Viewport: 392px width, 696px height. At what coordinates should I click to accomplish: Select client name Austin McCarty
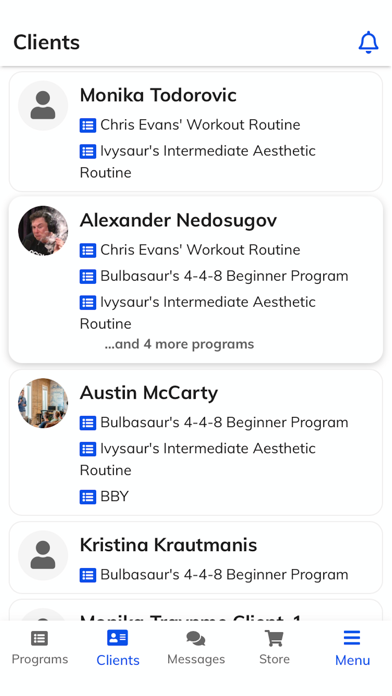pos(149,393)
